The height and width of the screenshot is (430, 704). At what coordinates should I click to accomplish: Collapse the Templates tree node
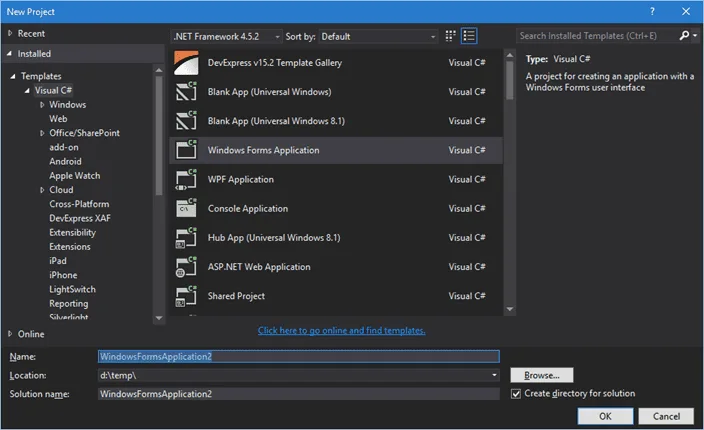click(x=13, y=76)
